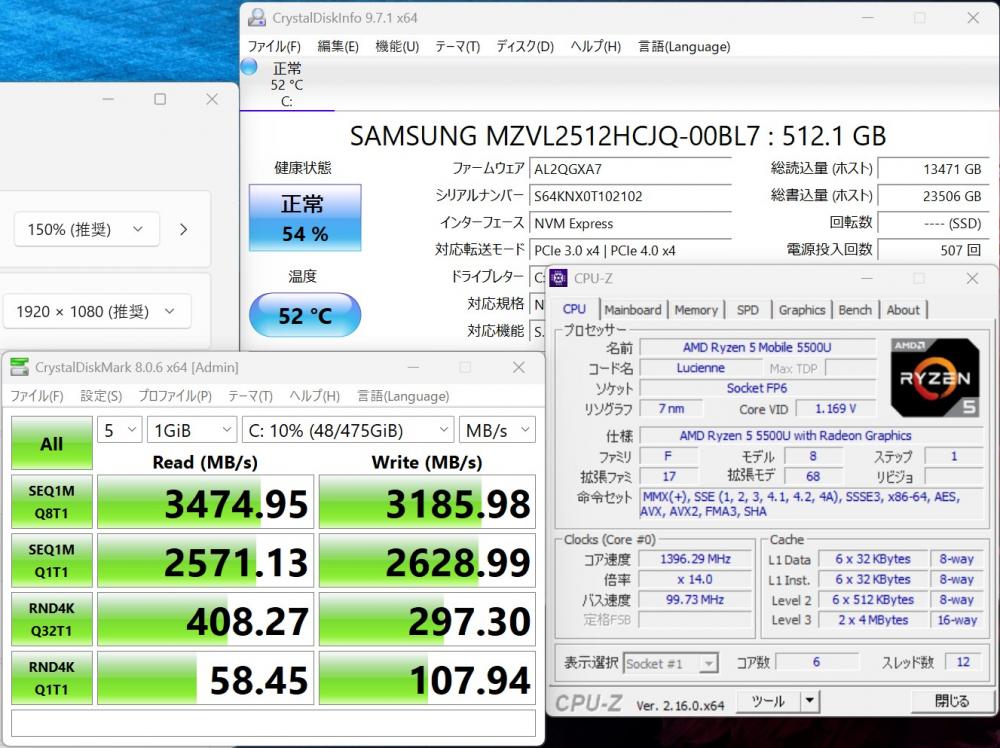Minimize the CPU-Z window
The height and width of the screenshot is (748, 1000).
(x=867, y=279)
